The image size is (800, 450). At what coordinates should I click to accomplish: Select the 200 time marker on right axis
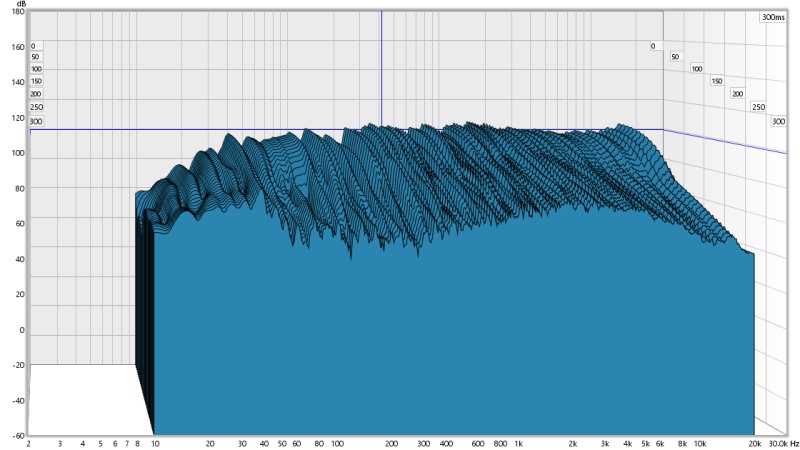click(738, 94)
